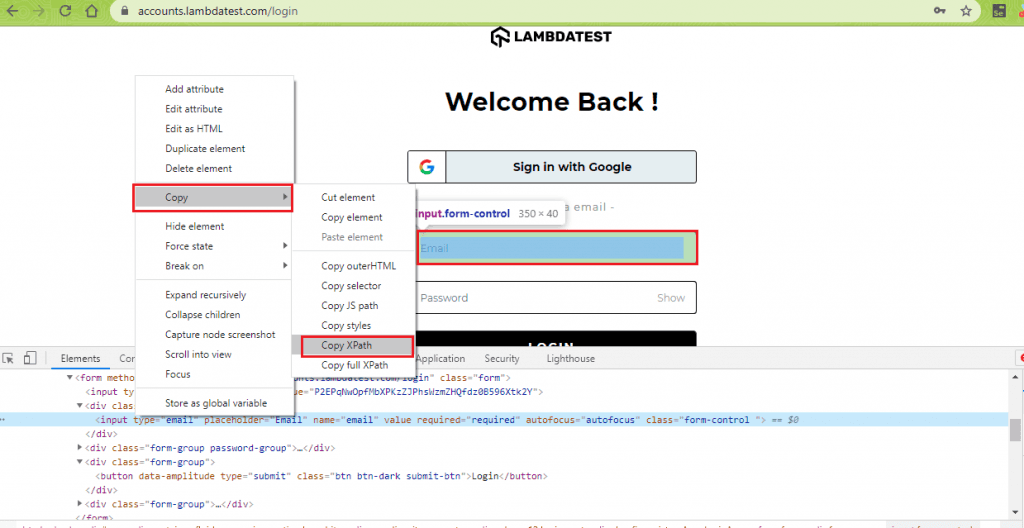Expand the Force state submenu
Screen dimensions: 1024x528
215,246
